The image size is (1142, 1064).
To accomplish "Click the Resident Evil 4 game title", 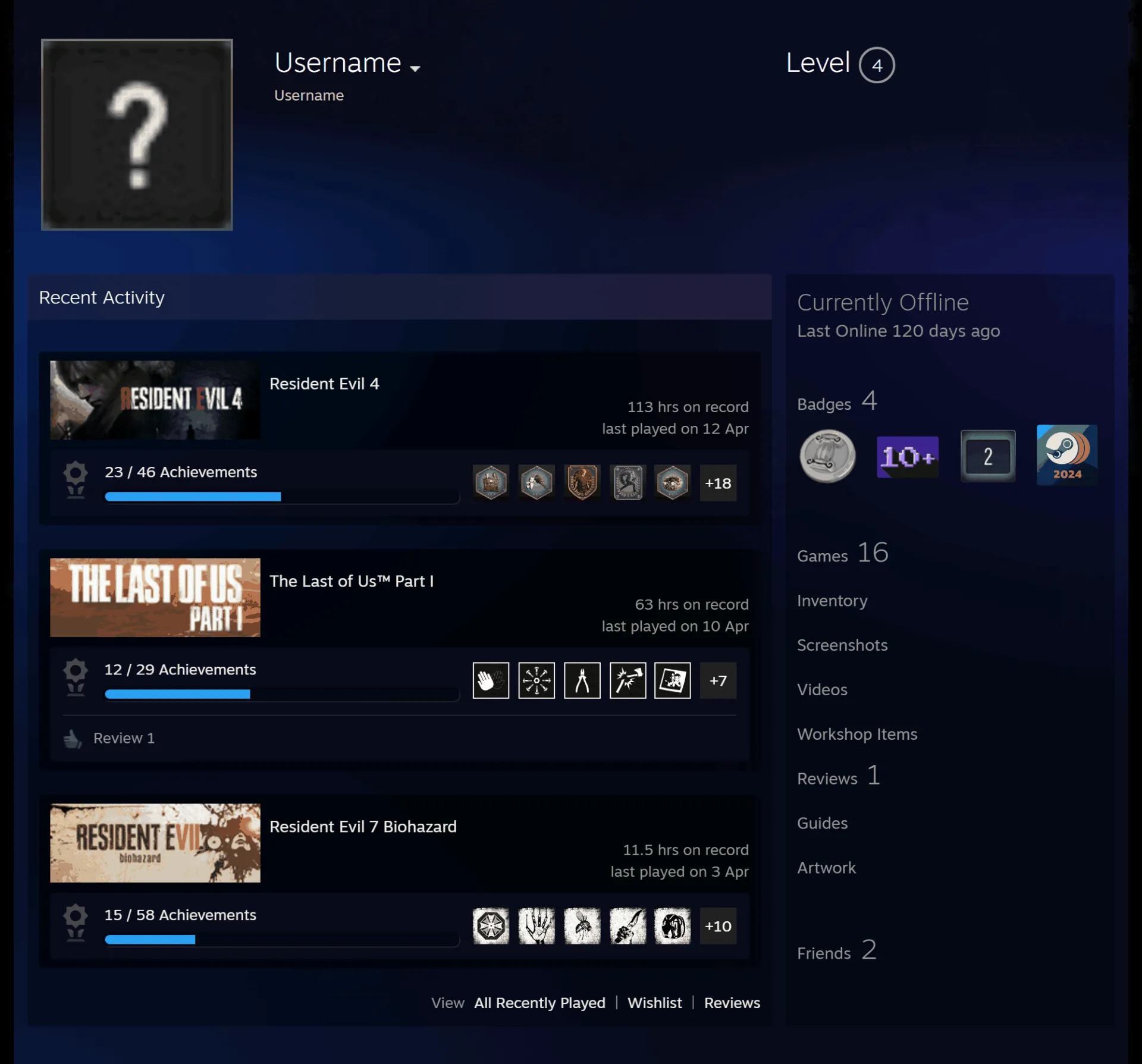I will [x=324, y=384].
